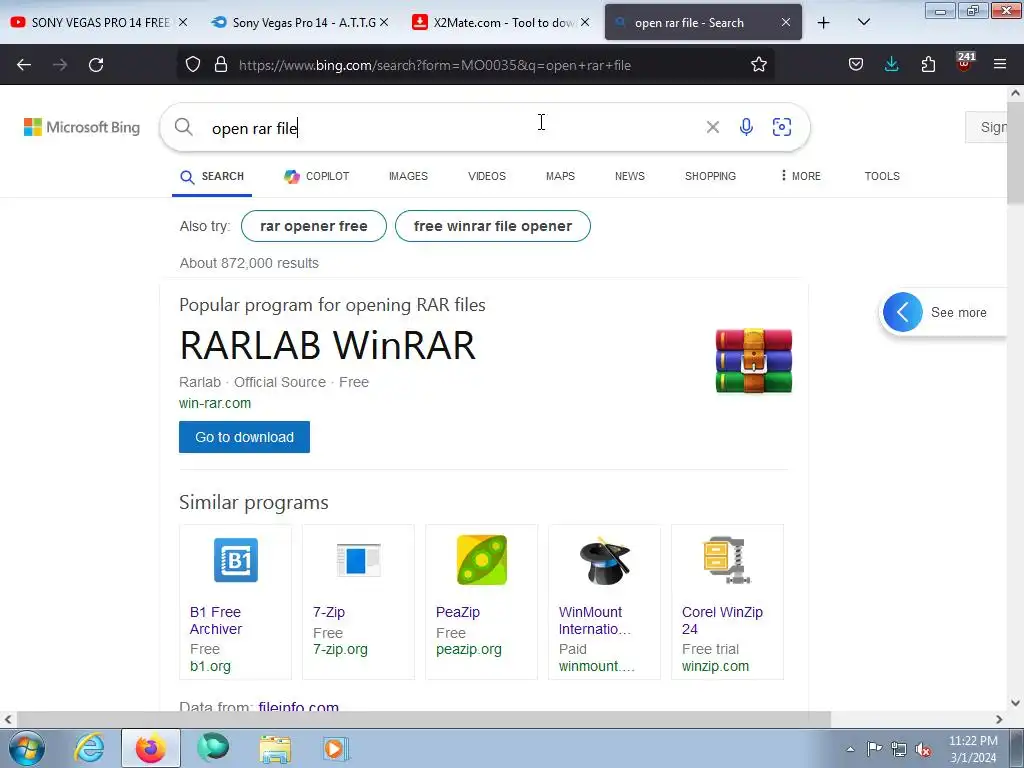Open the PeaZip program link
1024x768 pixels.
458,612
